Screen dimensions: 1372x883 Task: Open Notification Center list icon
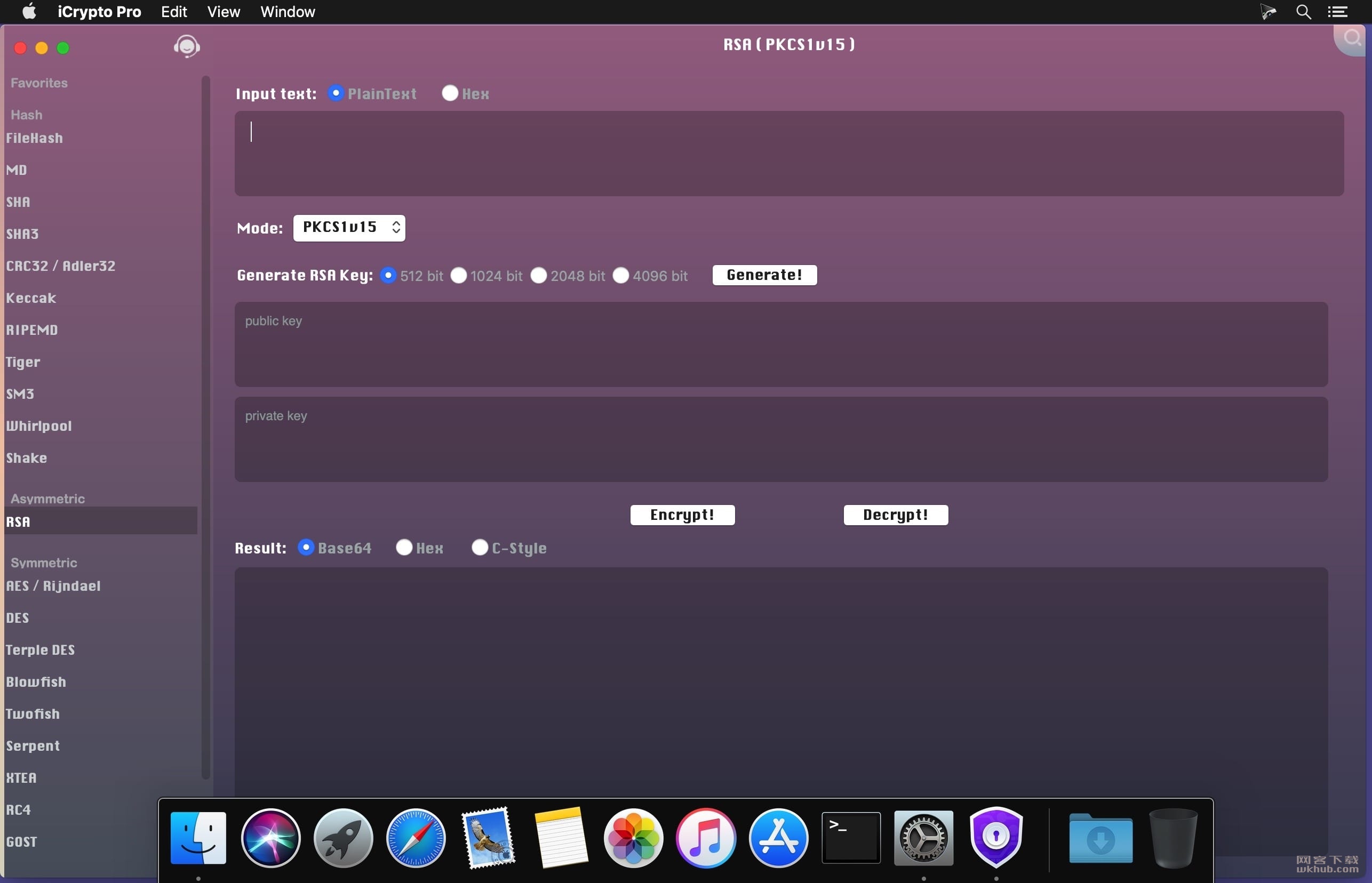click(x=1337, y=12)
